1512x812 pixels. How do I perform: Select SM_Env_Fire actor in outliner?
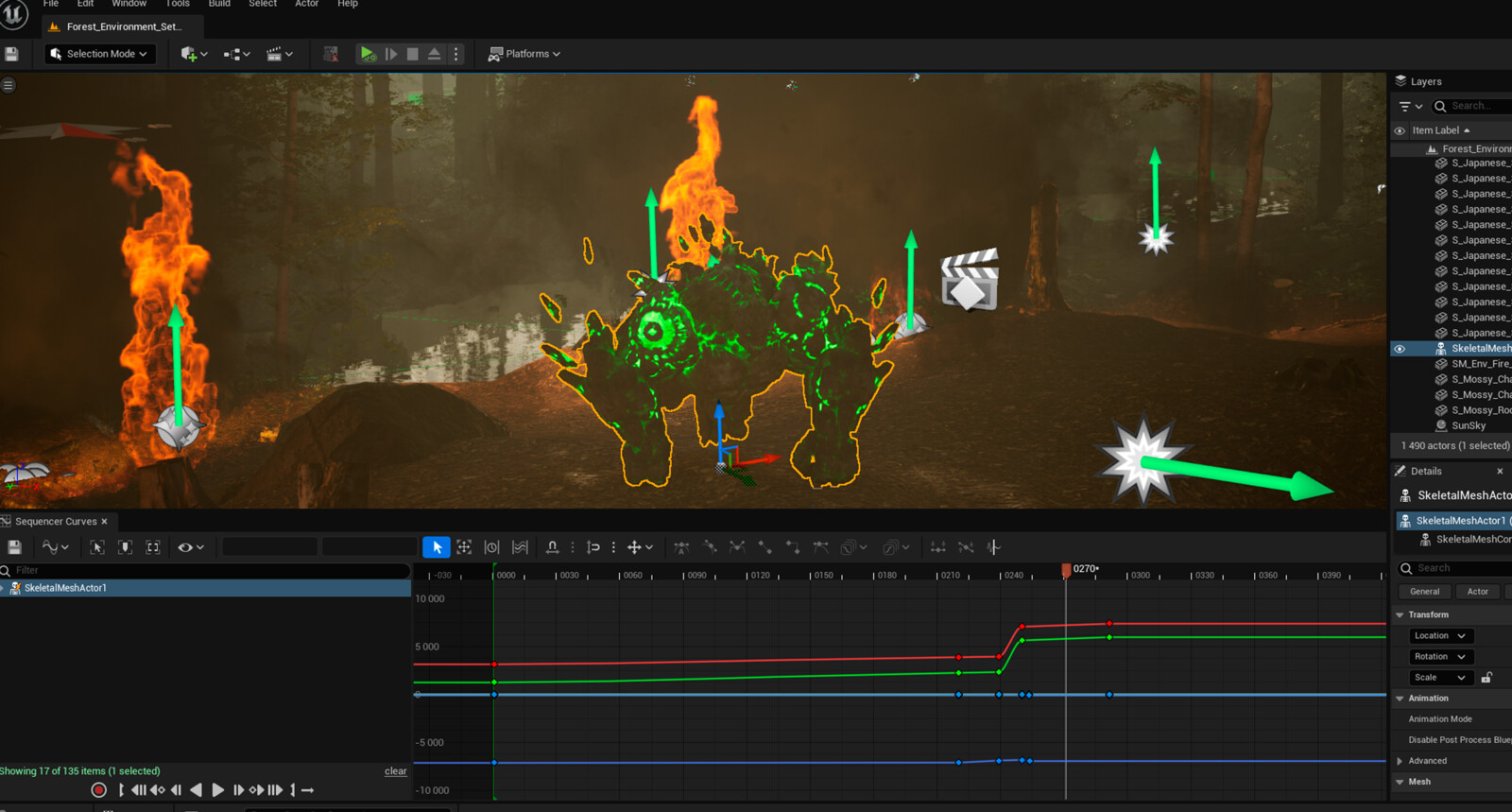(x=1480, y=364)
